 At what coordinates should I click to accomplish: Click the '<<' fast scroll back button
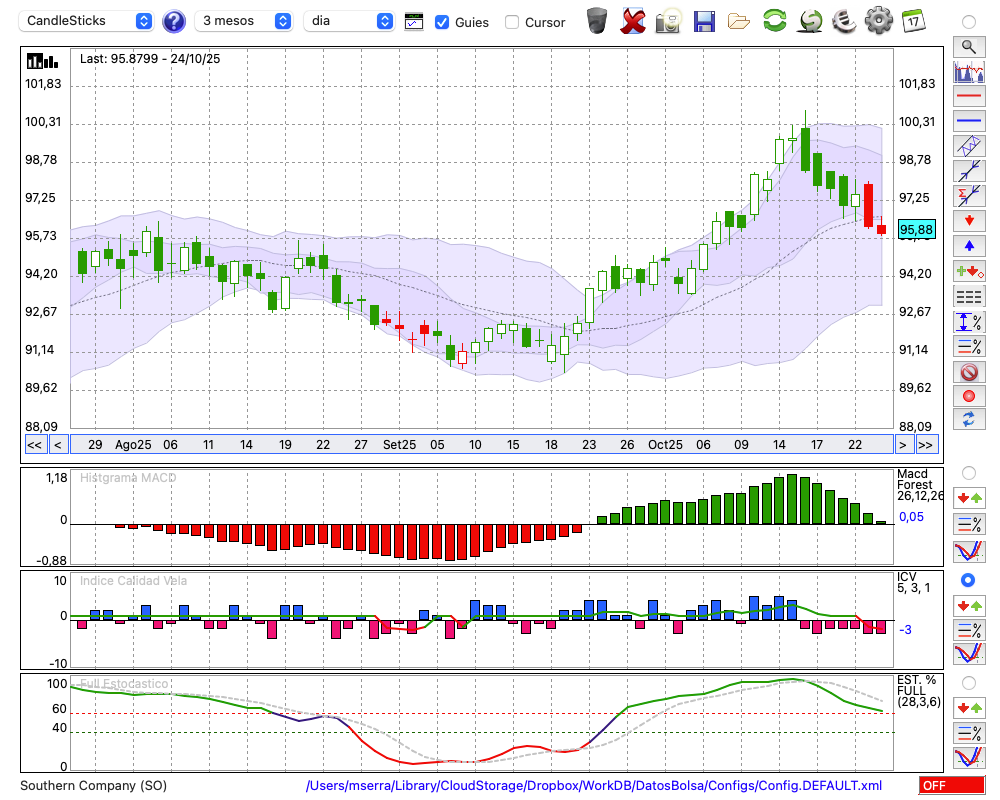[x=34, y=445]
